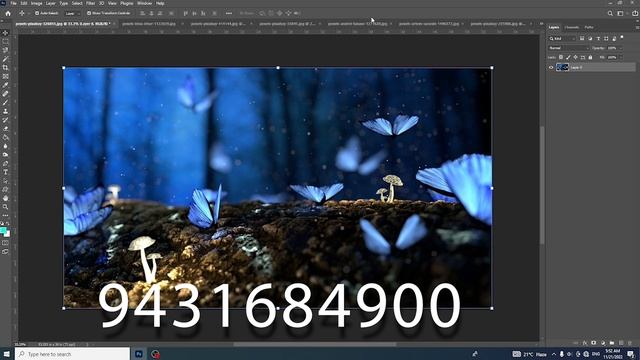Select the Crop tool

[x=5, y=67]
